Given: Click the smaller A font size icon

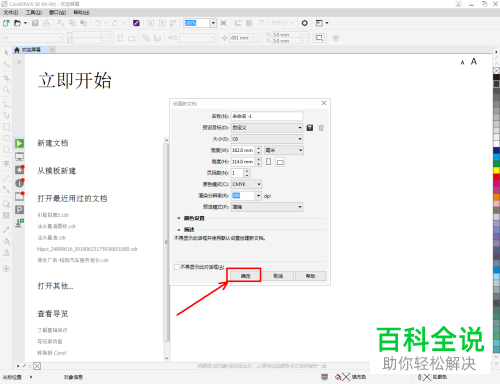Looking at the screenshot, I should (x=462, y=62).
